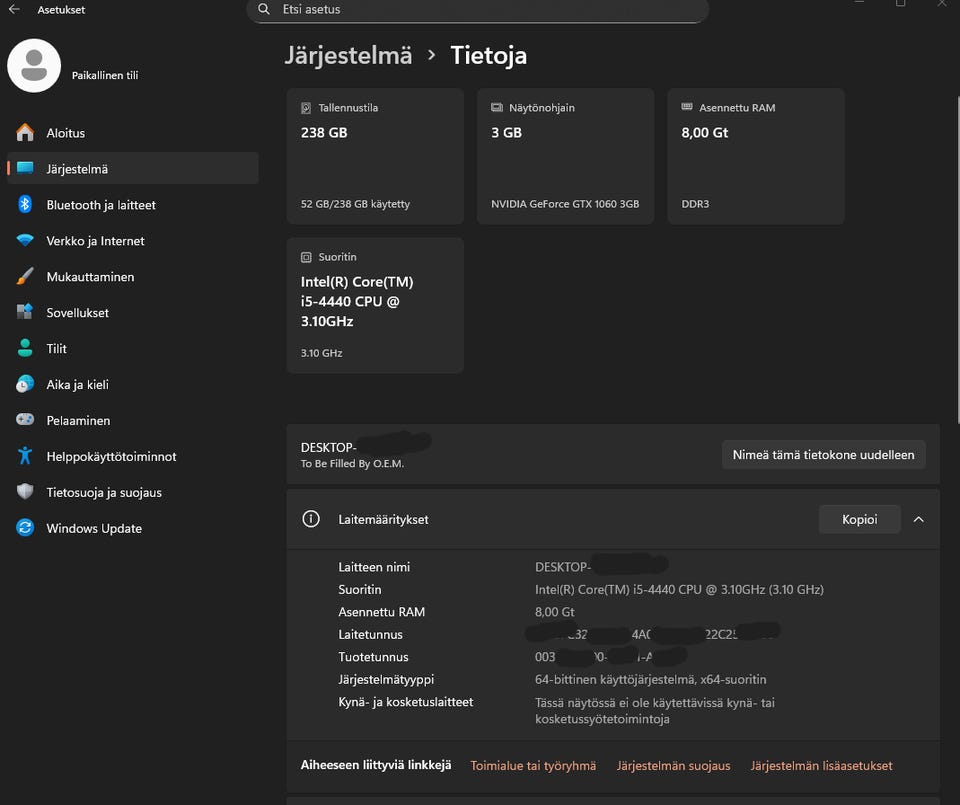This screenshot has width=960, height=805.
Task: Click Nimeä tämä tietokone uudelleen button
Action: tap(823, 455)
